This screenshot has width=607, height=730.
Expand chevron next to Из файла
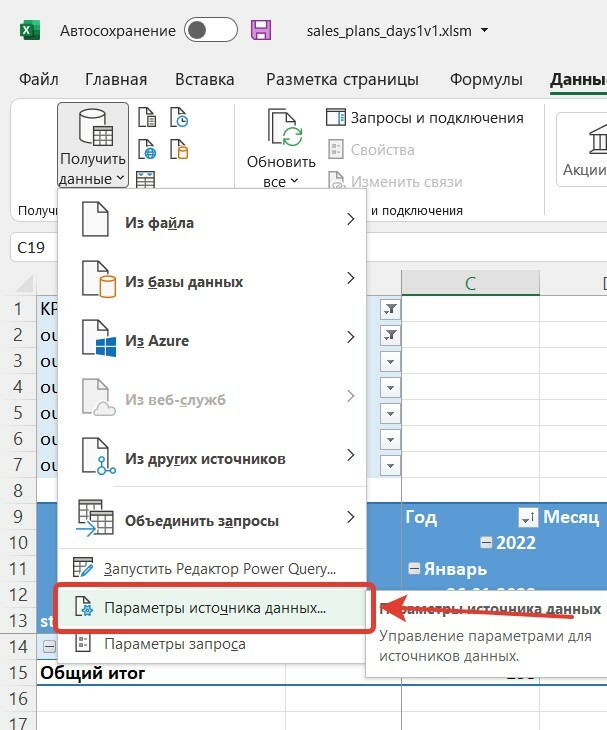(351, 219)
